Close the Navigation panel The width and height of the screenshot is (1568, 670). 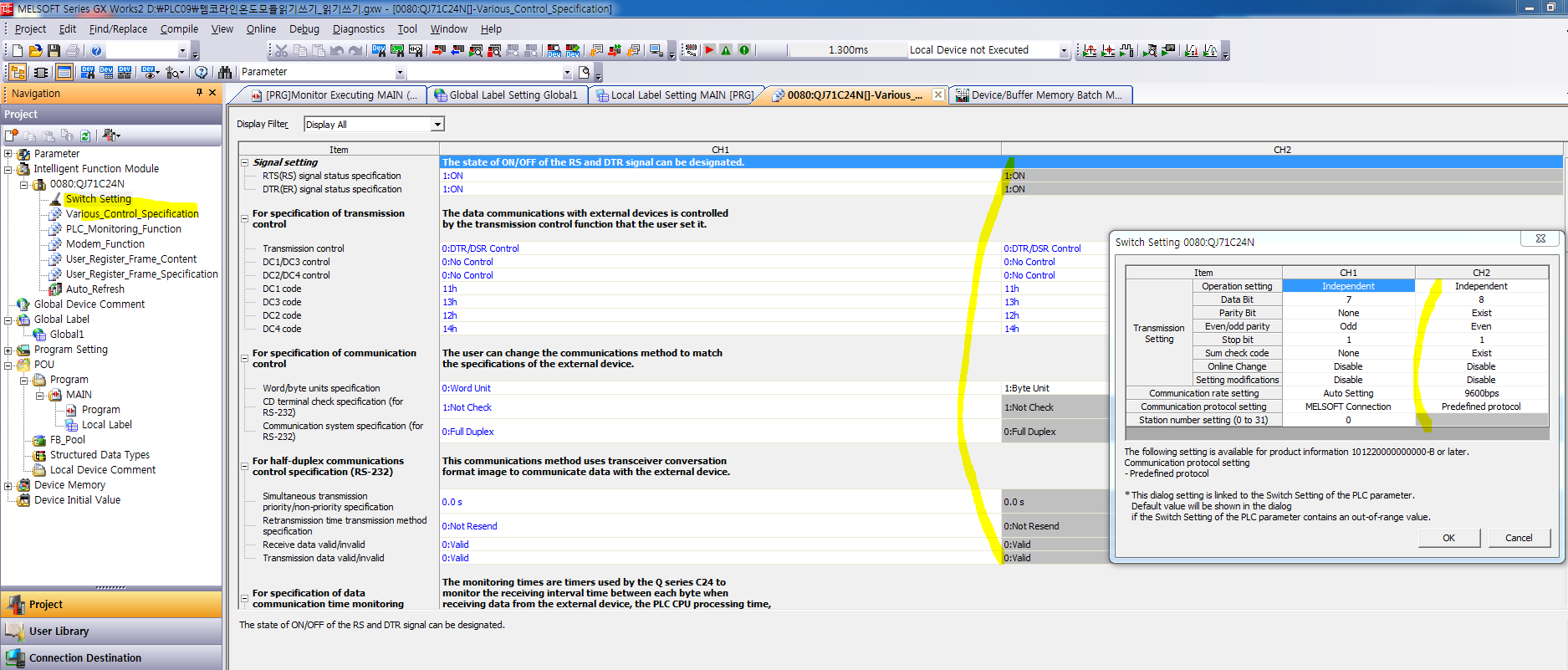212,93
